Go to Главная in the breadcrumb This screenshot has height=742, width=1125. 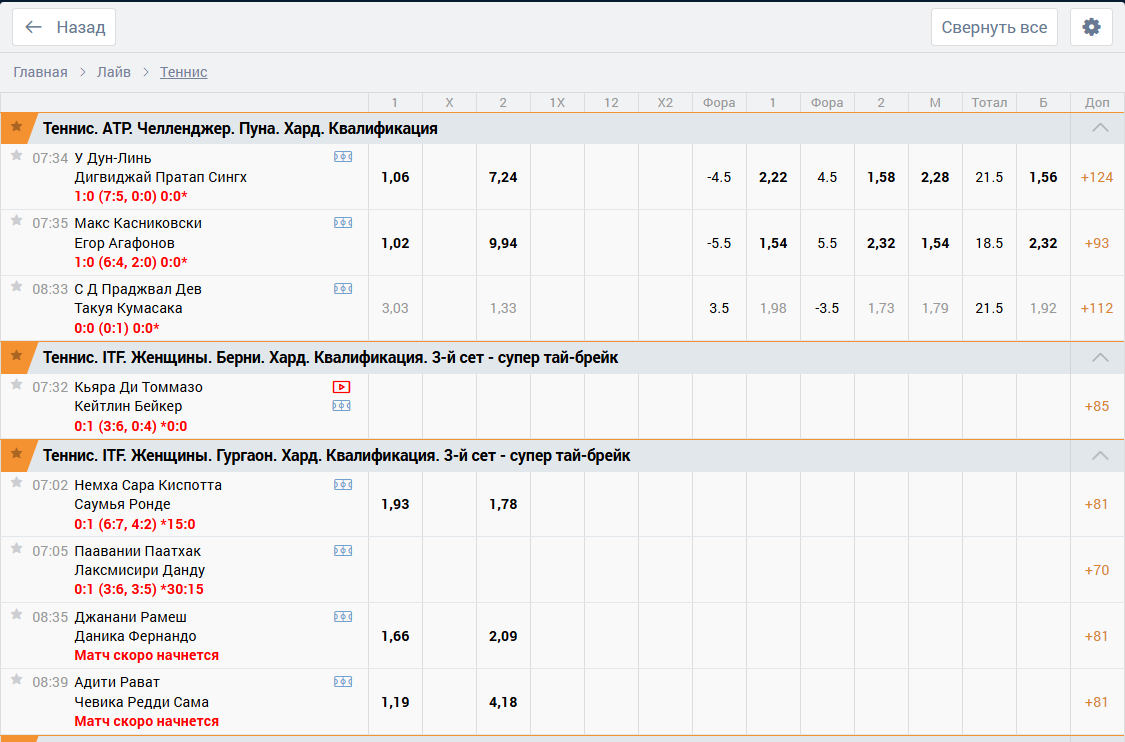pyautogui.click(x=40, y=72)
